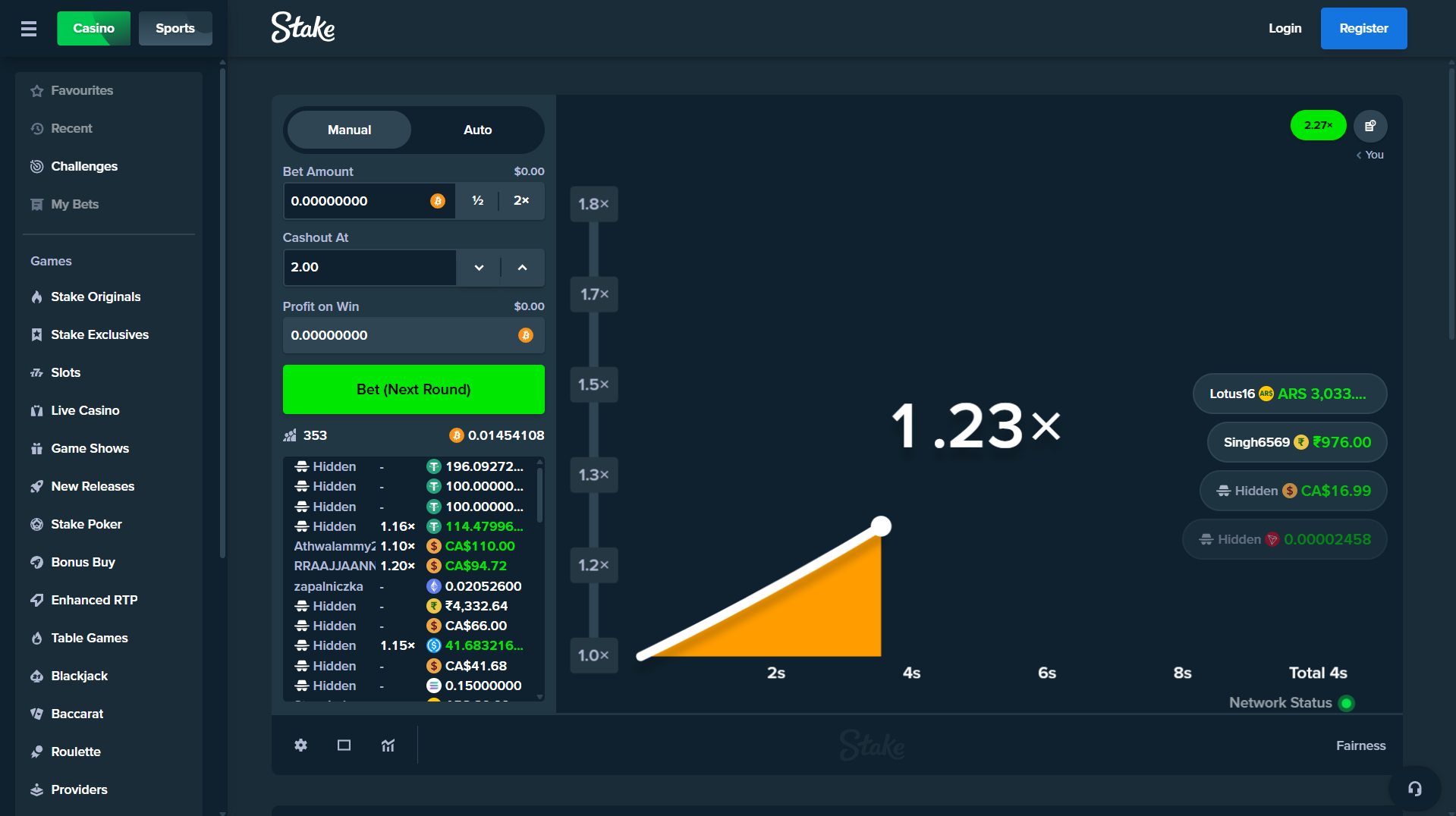Viewport: 1456px width, 816px height.
Task: Click the Recent clock icon
Action: click(36, 129)
